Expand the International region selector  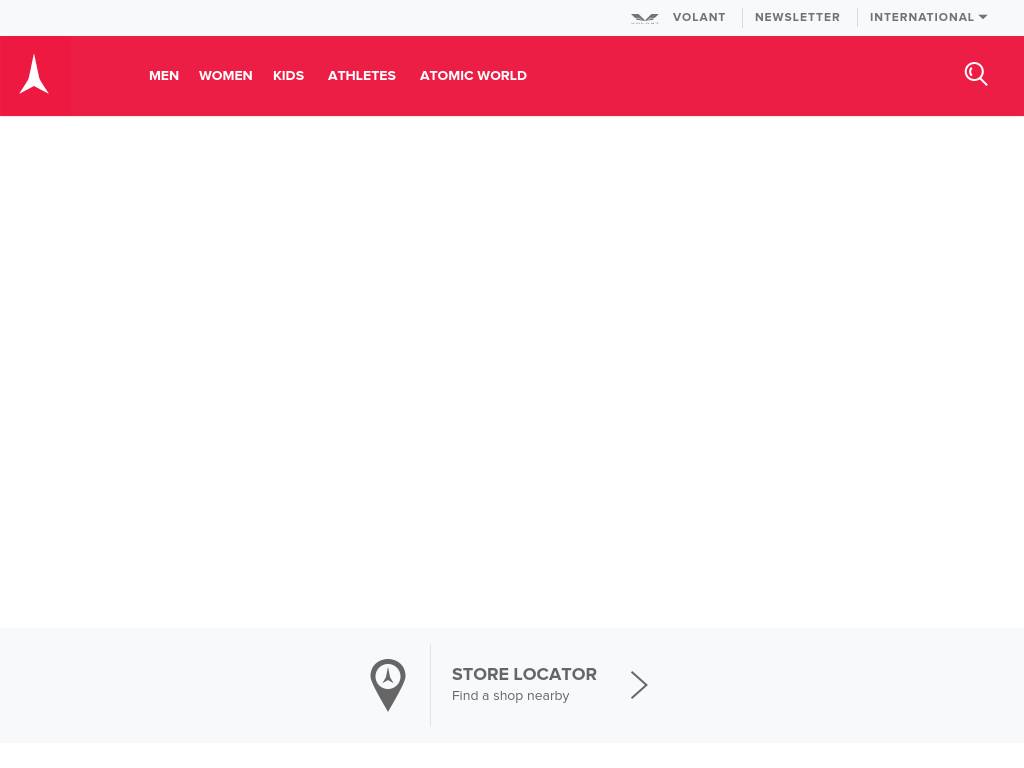928,17
